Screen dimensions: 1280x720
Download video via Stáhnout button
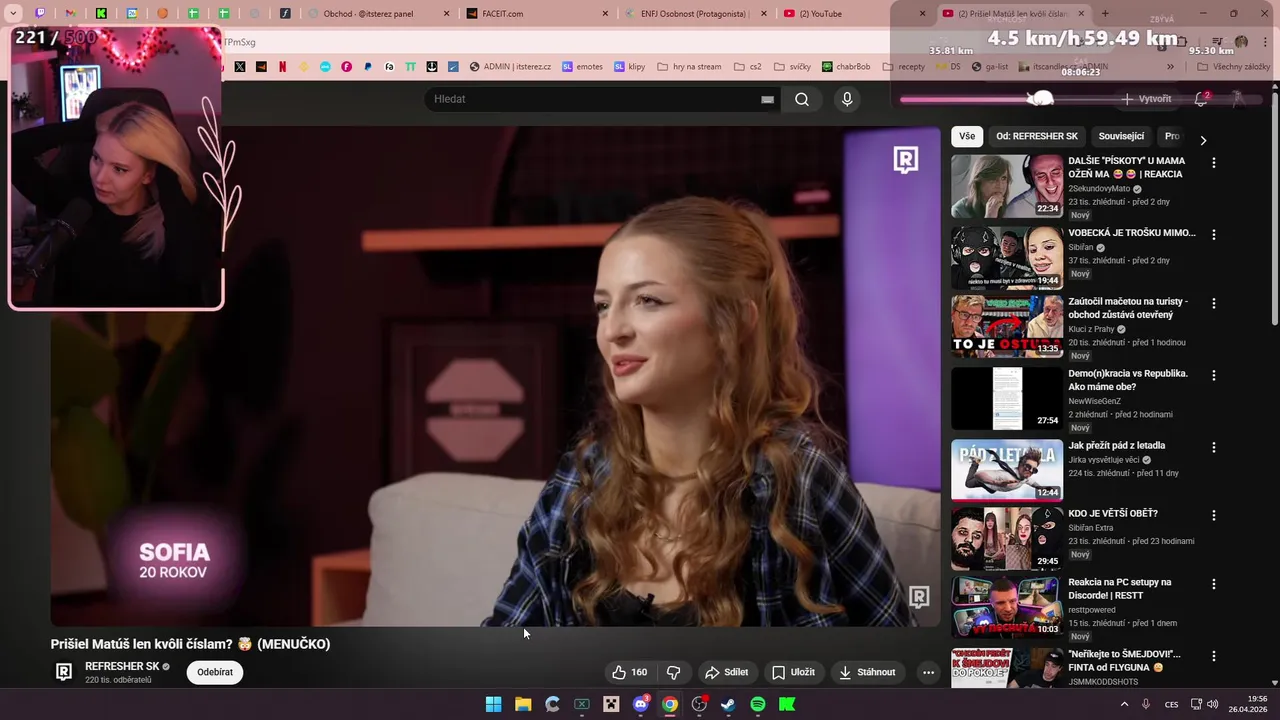click(x=867, y=672)
